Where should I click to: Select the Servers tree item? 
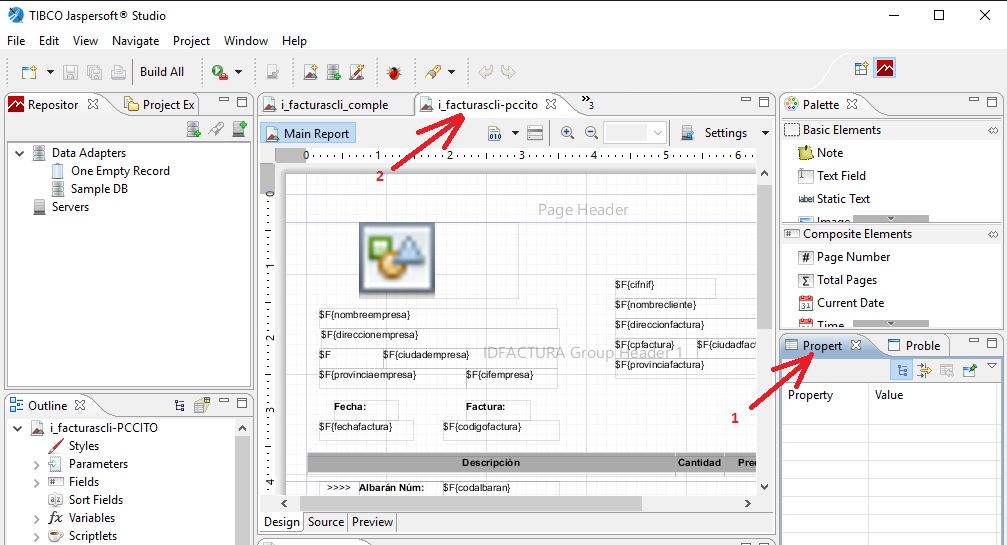[x=70, y=207]
